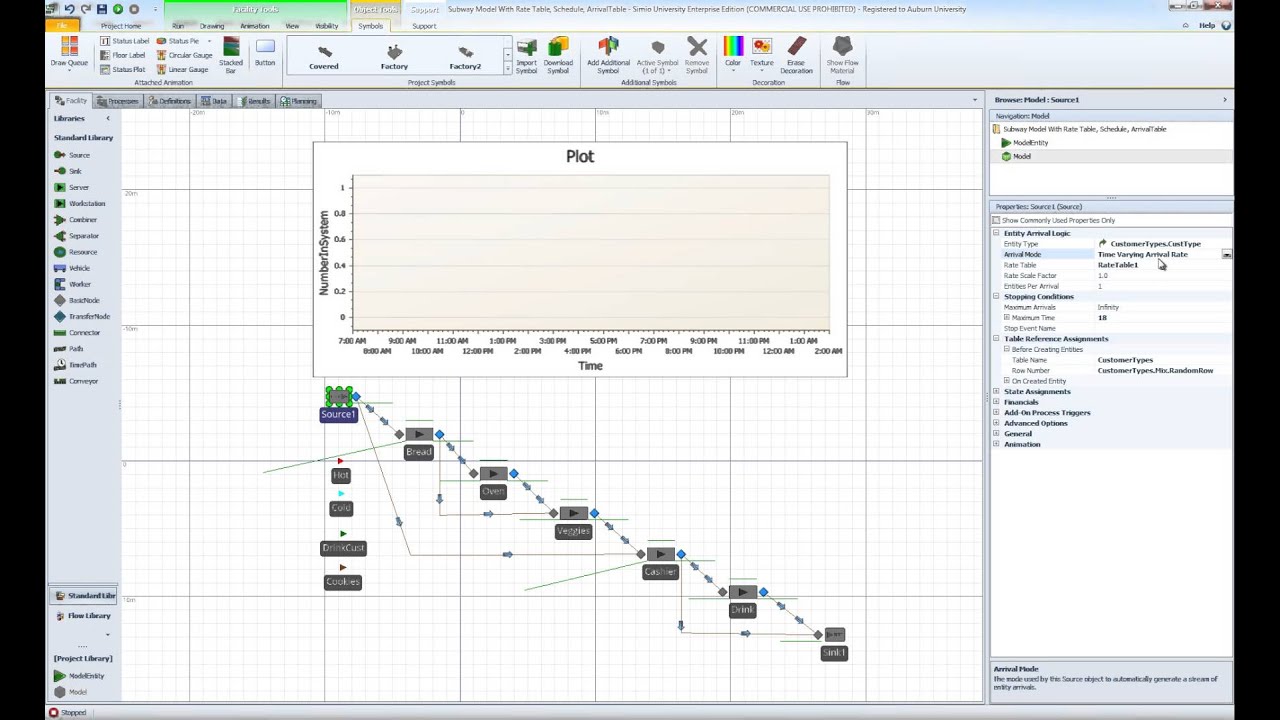The image size is (1280, 720).
Task: Open the File menu
Action: [62, 26]
